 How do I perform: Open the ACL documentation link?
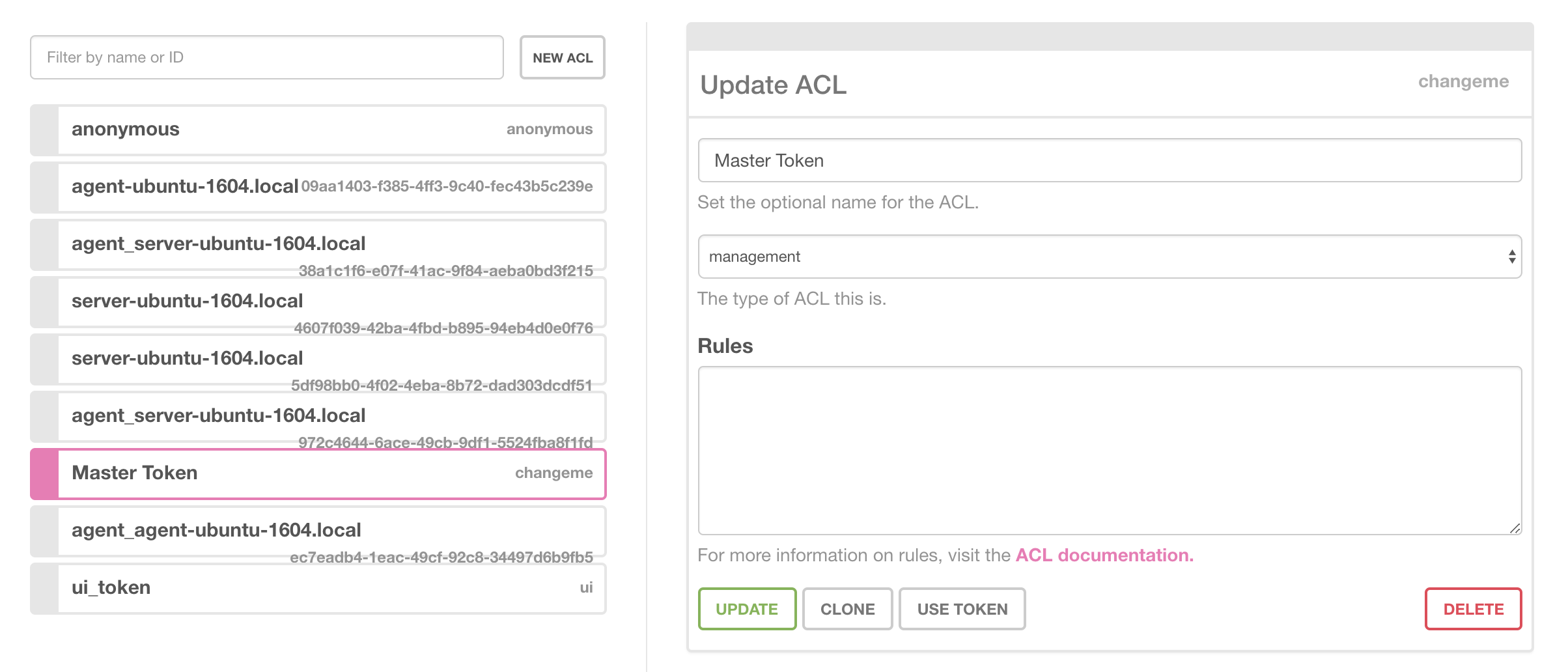coord(1103,555)
